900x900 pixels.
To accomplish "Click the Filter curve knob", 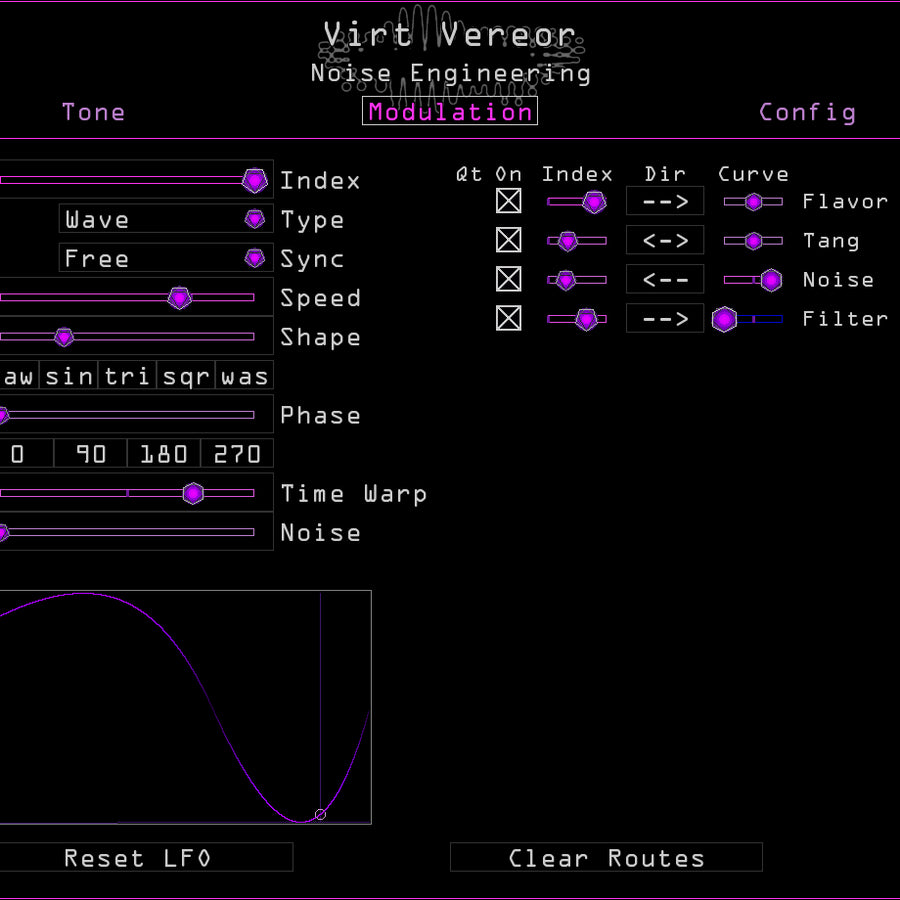I will [724, 319].
